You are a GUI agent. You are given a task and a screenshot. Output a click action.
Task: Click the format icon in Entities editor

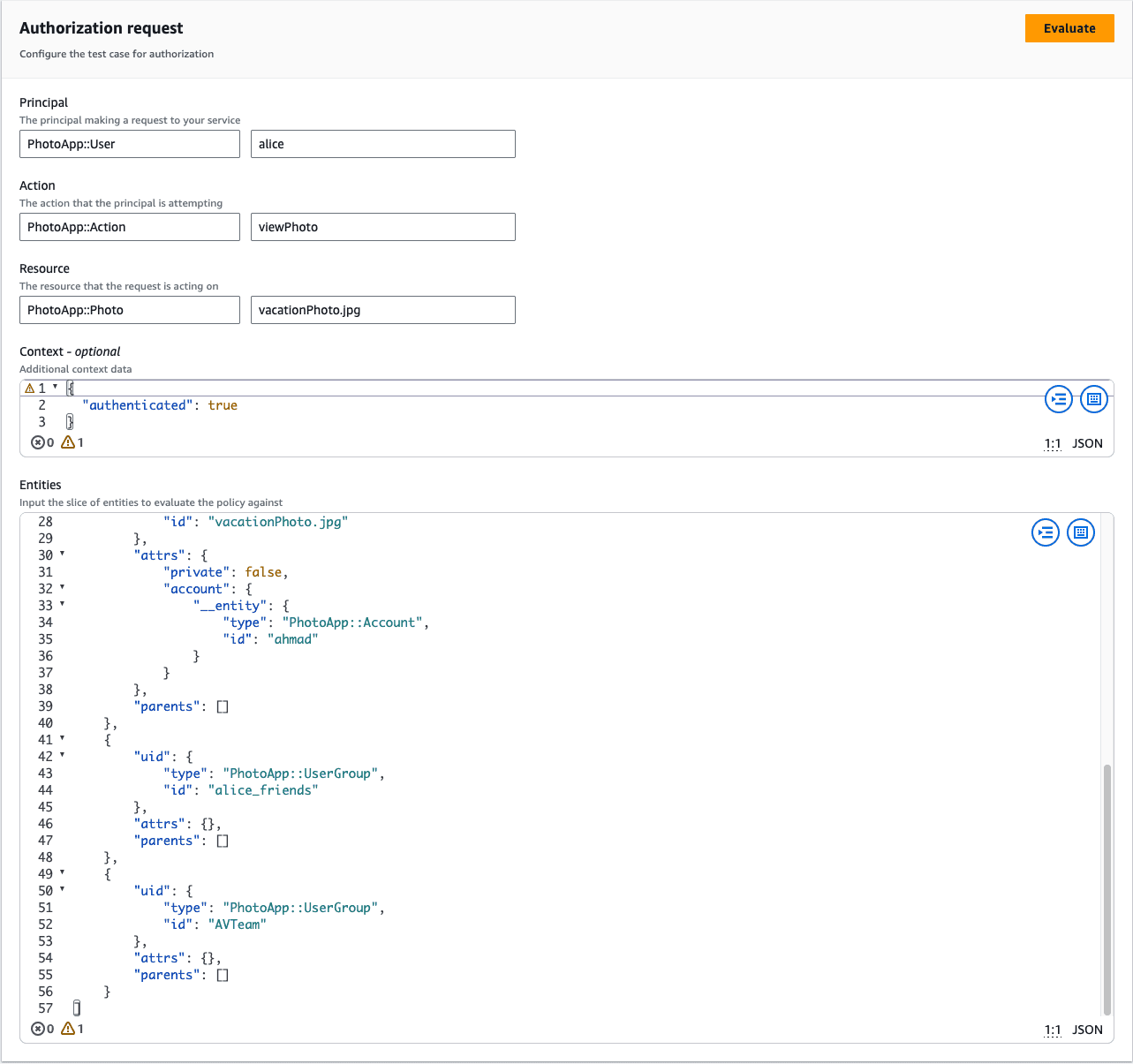point(1046,532)
